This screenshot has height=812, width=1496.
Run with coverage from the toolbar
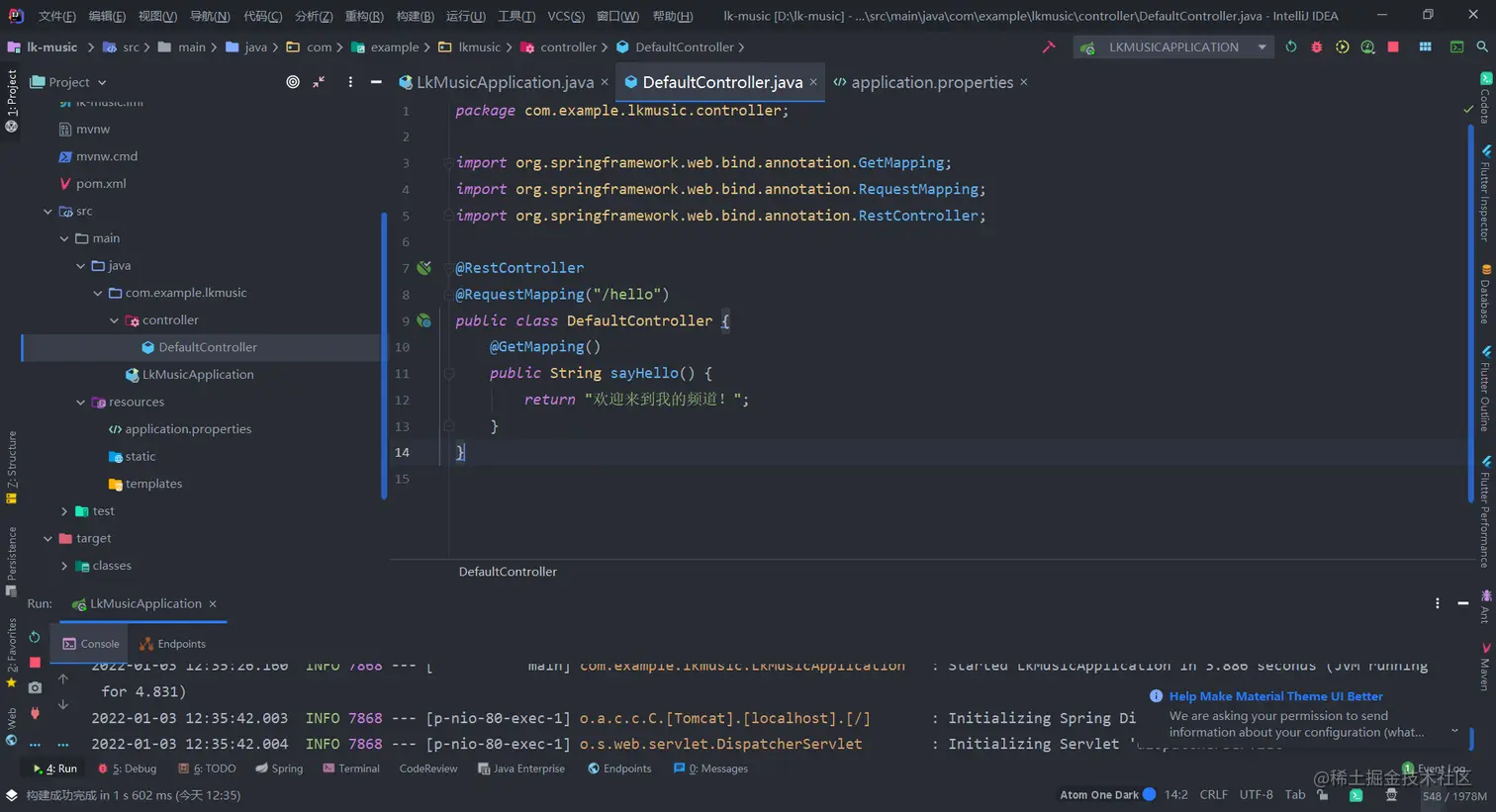coord(1342,46)
